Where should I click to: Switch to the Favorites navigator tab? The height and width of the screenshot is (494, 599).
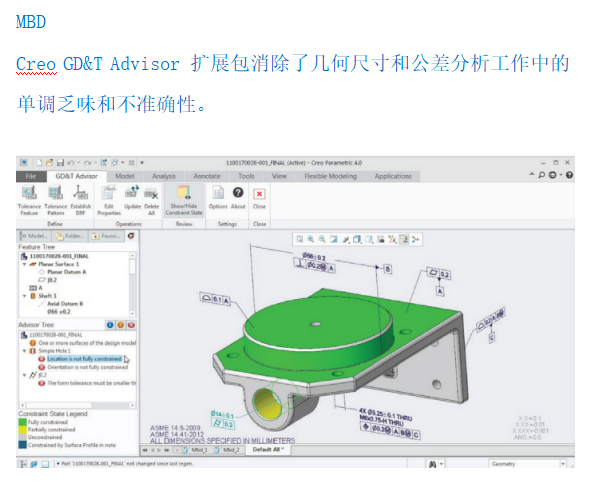coord(107,236)
